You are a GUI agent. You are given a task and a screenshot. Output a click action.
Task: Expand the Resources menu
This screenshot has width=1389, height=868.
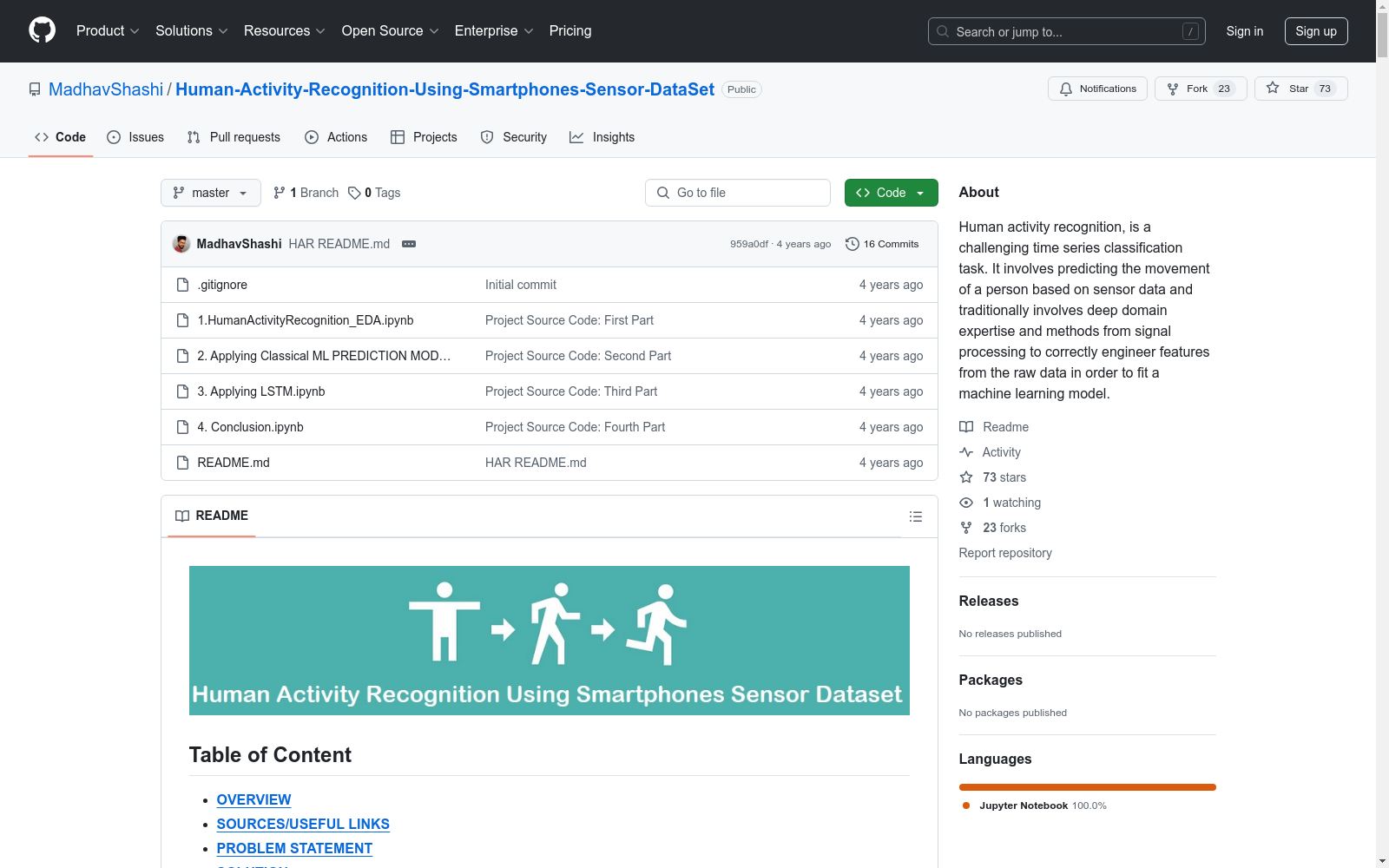click(285, 31)
